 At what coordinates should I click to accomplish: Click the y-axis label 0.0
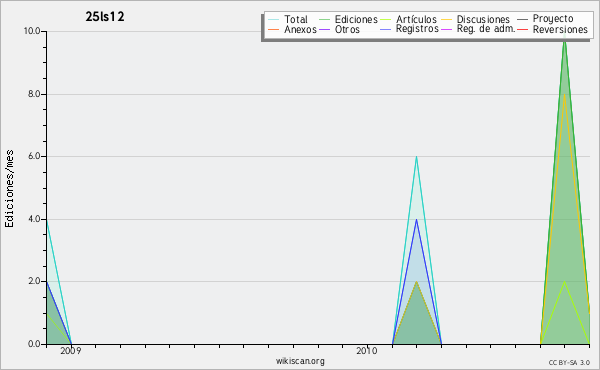coord(34,344)
